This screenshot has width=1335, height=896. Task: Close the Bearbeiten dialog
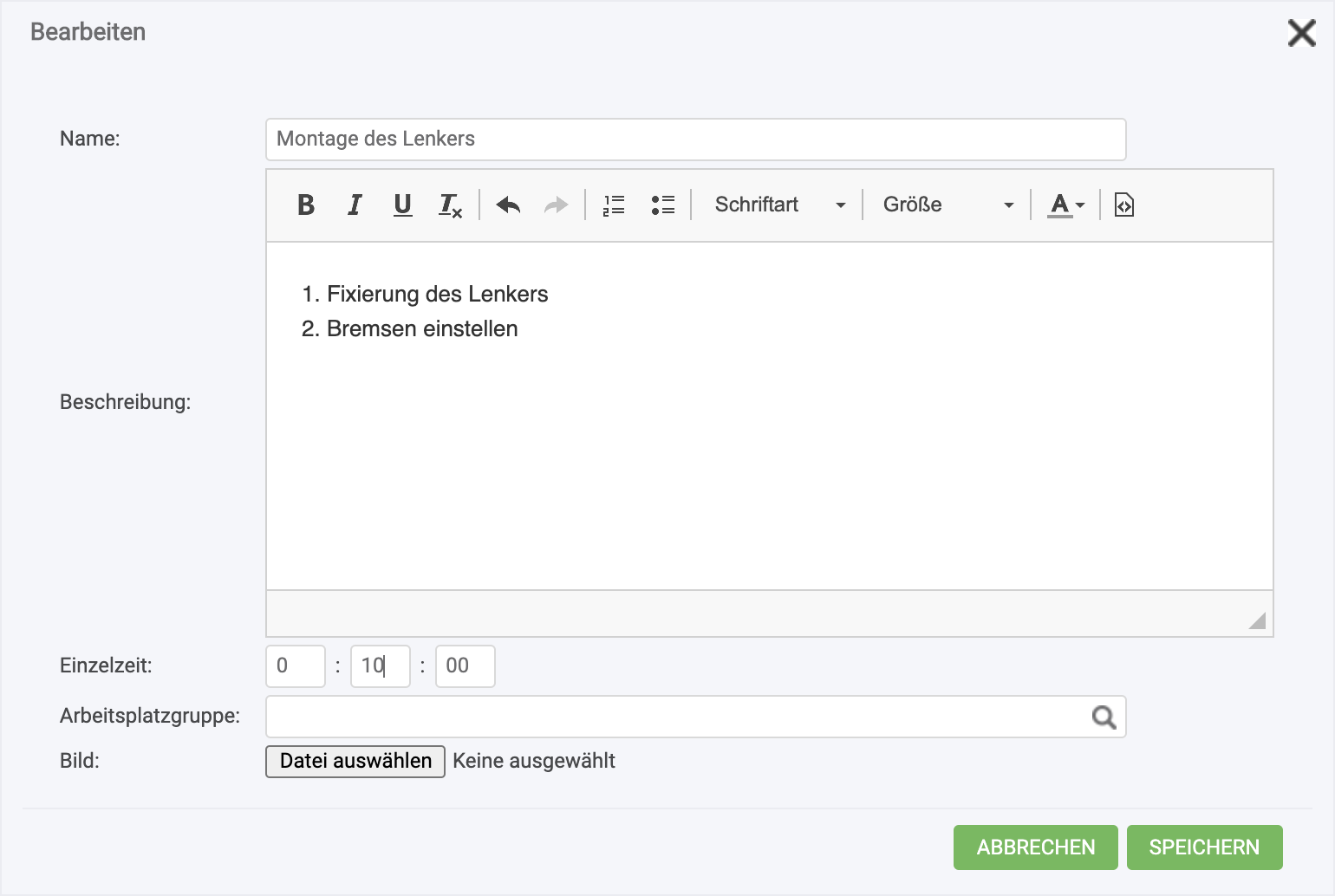coord(1301,34)
